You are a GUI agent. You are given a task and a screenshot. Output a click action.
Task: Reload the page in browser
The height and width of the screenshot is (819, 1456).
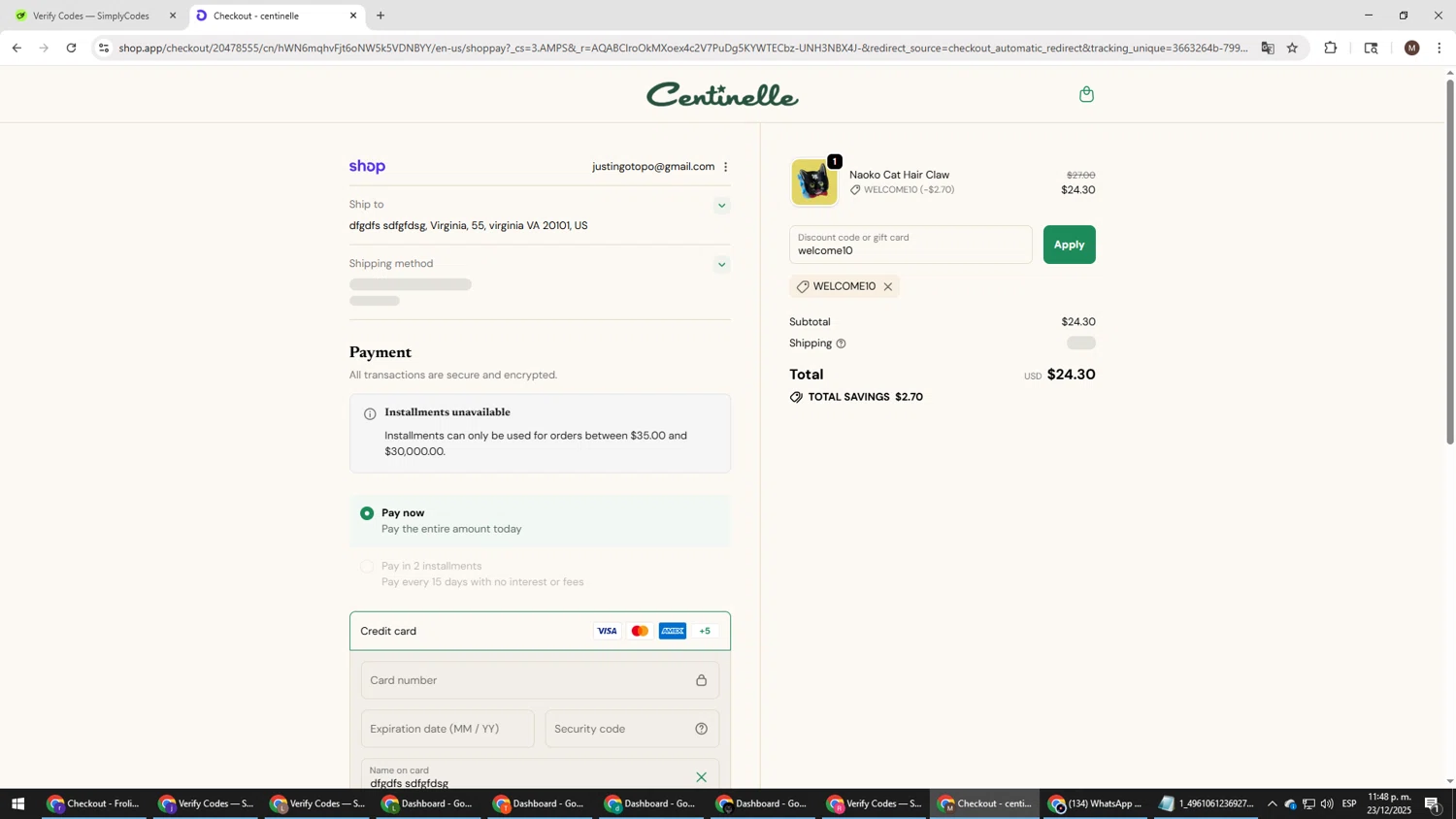(x=71, y=48)
